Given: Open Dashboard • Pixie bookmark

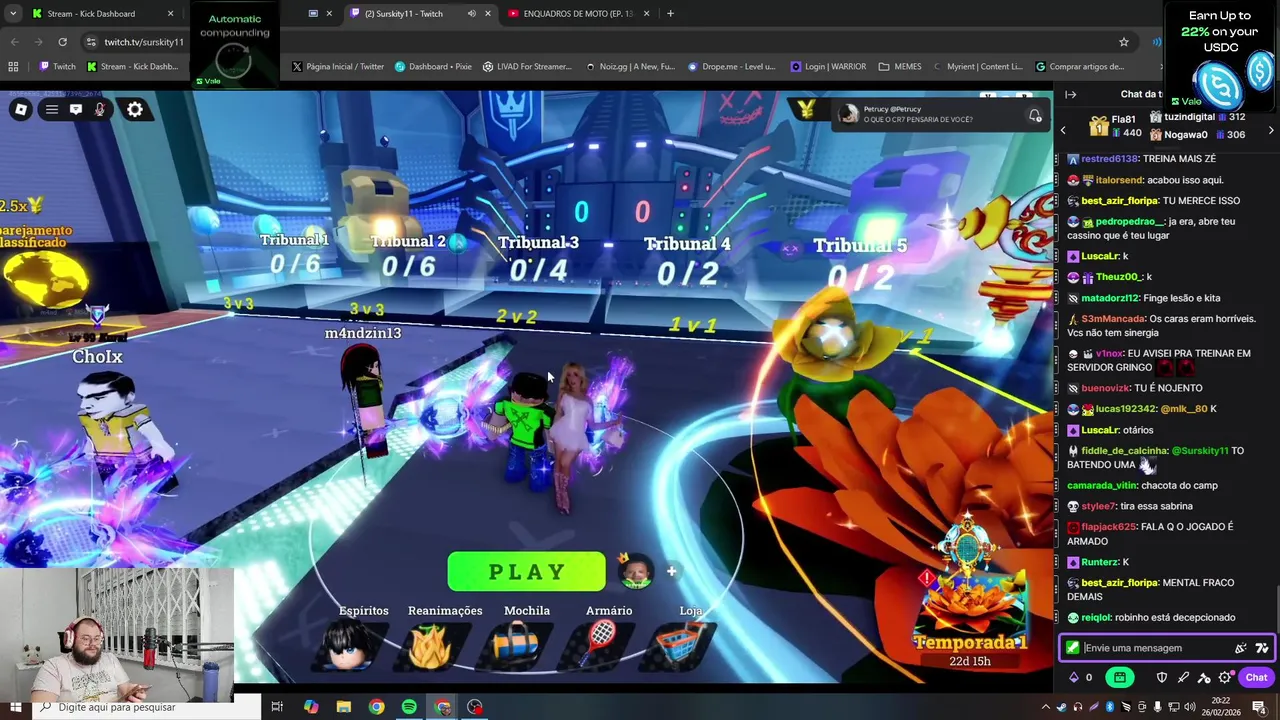Looking at the screenshot, I should coord(433,67).
